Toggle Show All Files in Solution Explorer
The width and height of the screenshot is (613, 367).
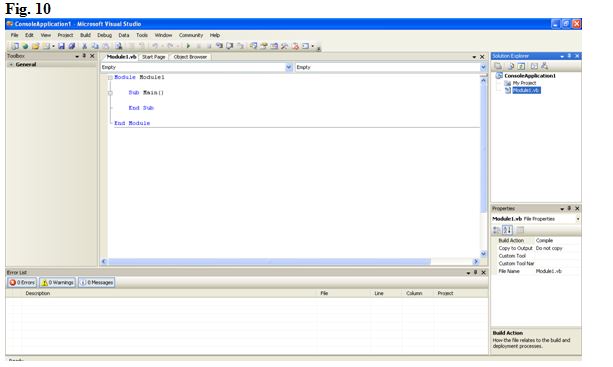[x=511, y=66]
